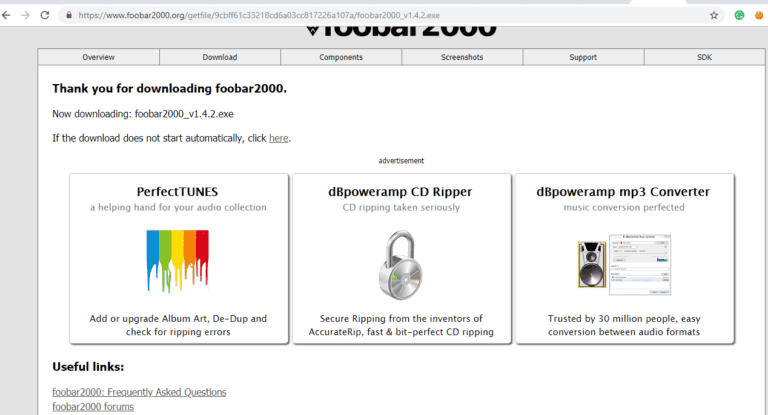Open foobar2000 Frequently Asked Questions link
768x415 pixels.
pos(139,392)
